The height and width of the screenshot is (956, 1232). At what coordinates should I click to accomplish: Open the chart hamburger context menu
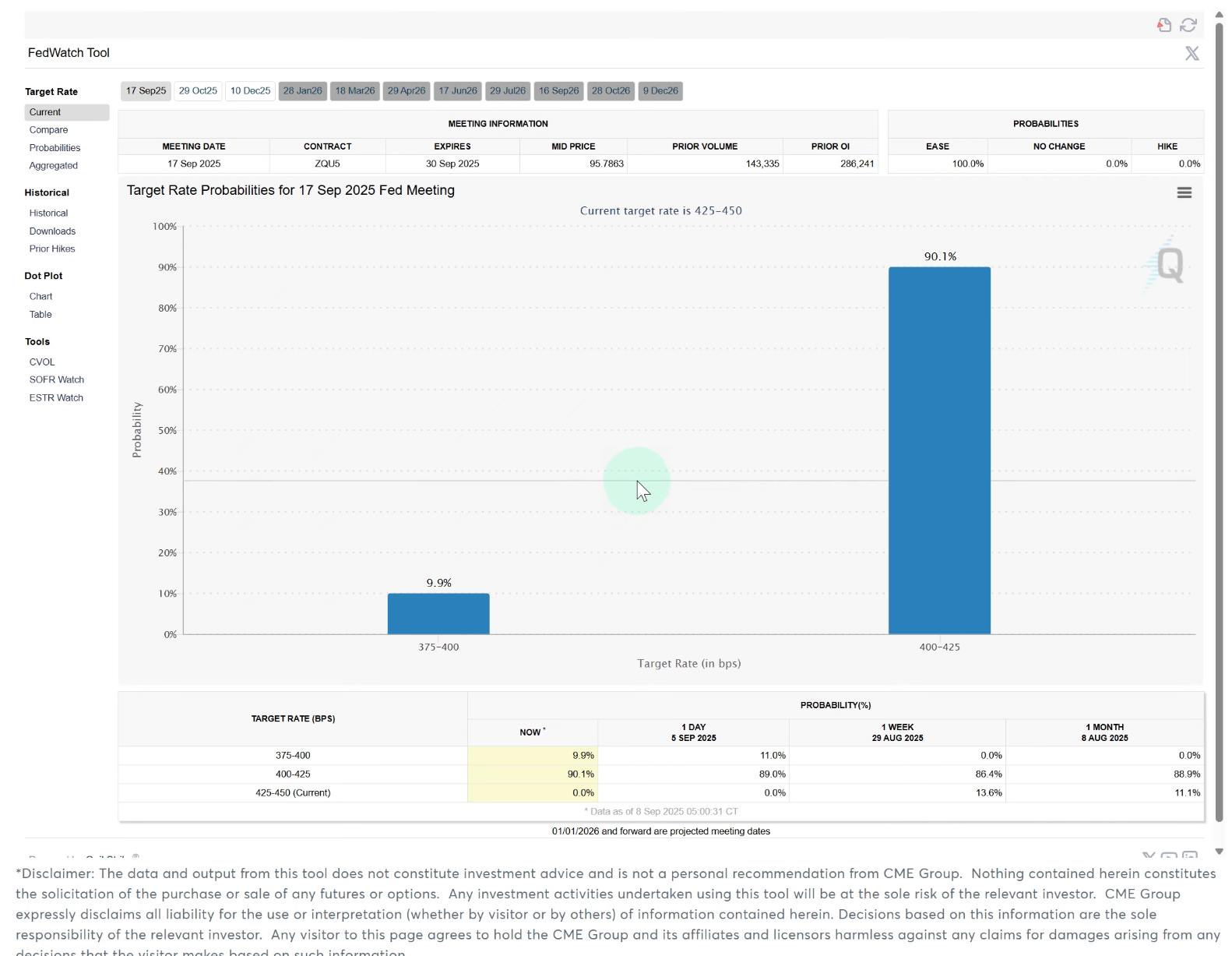(1184, 192)
